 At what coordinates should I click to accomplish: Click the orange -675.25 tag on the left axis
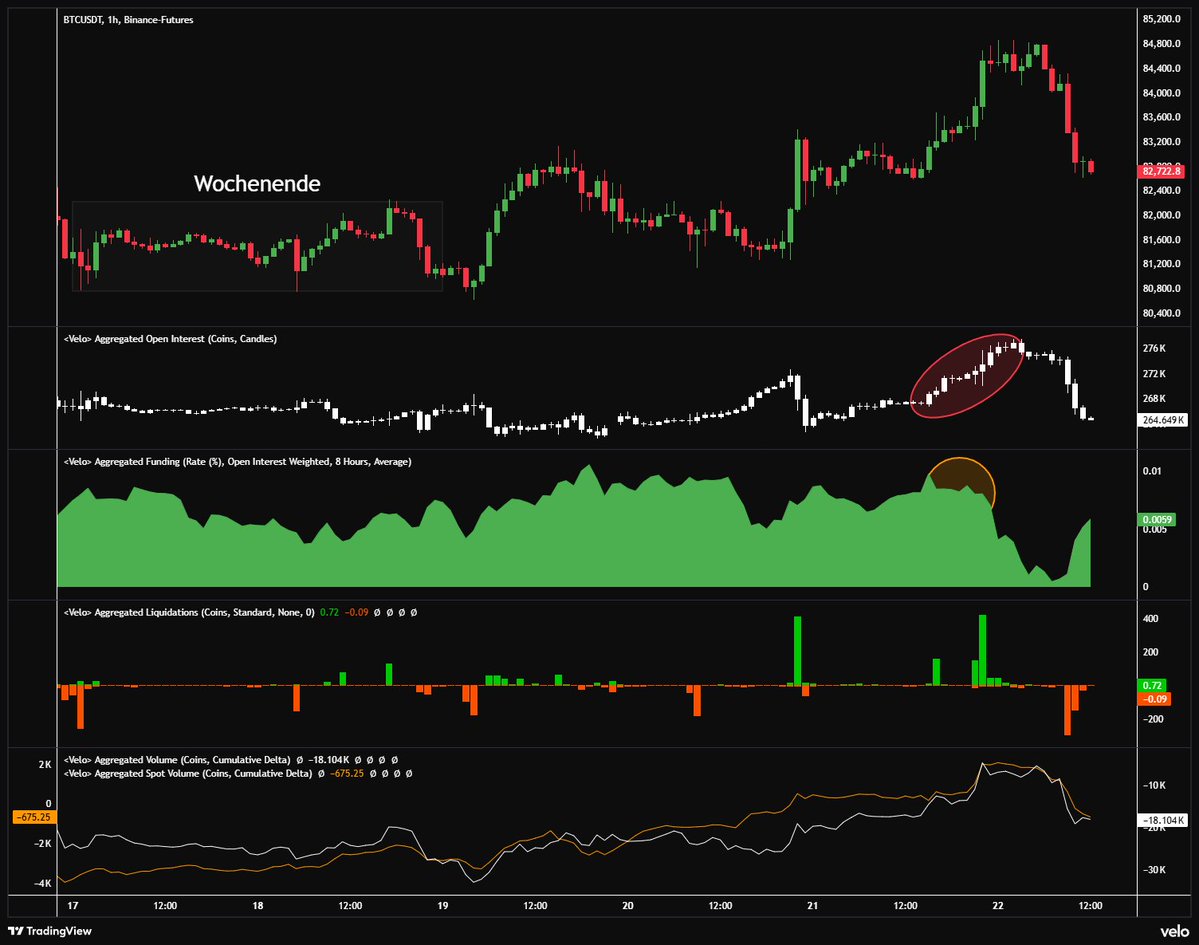tap(32, 817)
